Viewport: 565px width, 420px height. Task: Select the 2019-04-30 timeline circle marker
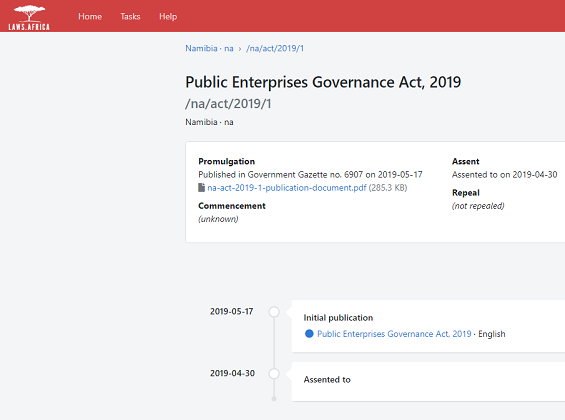click(274, 374)
